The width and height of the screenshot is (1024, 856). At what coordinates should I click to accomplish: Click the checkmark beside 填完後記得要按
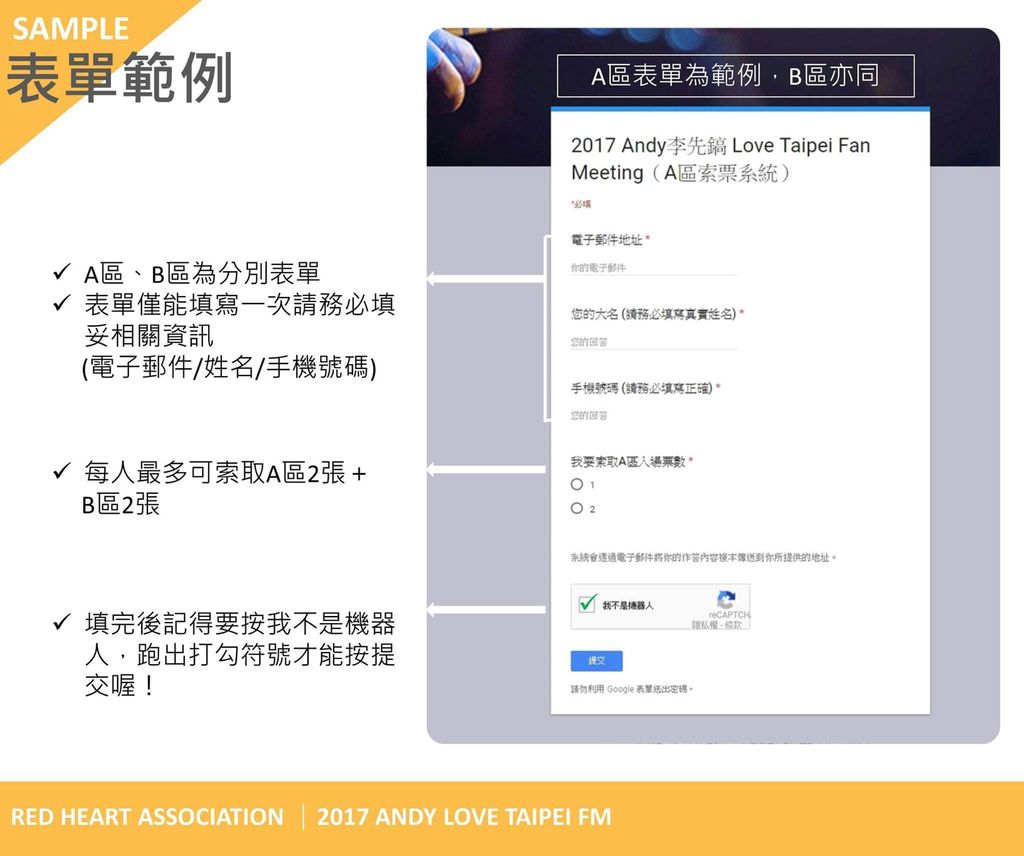point(62,622)
